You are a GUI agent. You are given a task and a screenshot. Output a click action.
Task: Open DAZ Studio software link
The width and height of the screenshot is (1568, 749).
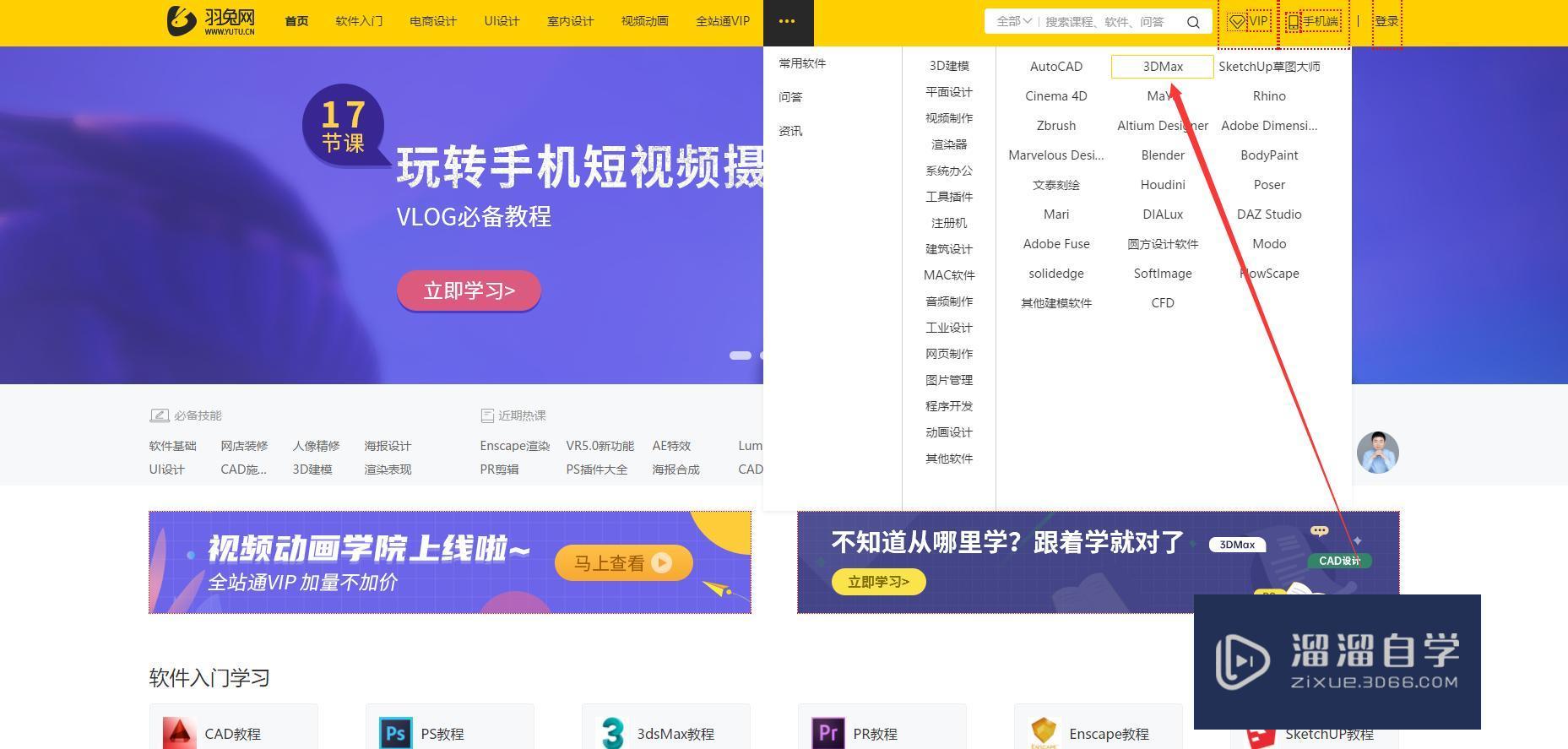[1269, 214]
